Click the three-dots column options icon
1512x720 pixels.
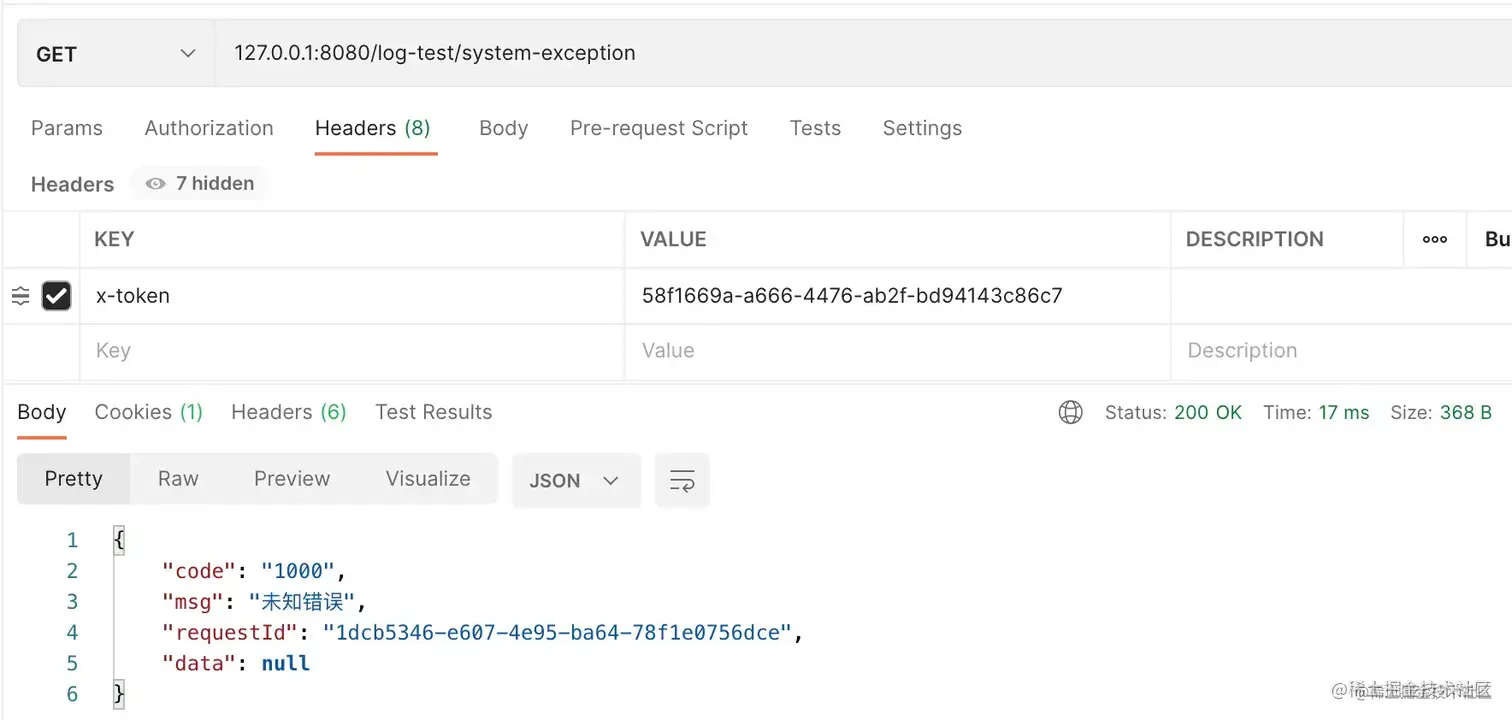click(x=1435, y=239)
